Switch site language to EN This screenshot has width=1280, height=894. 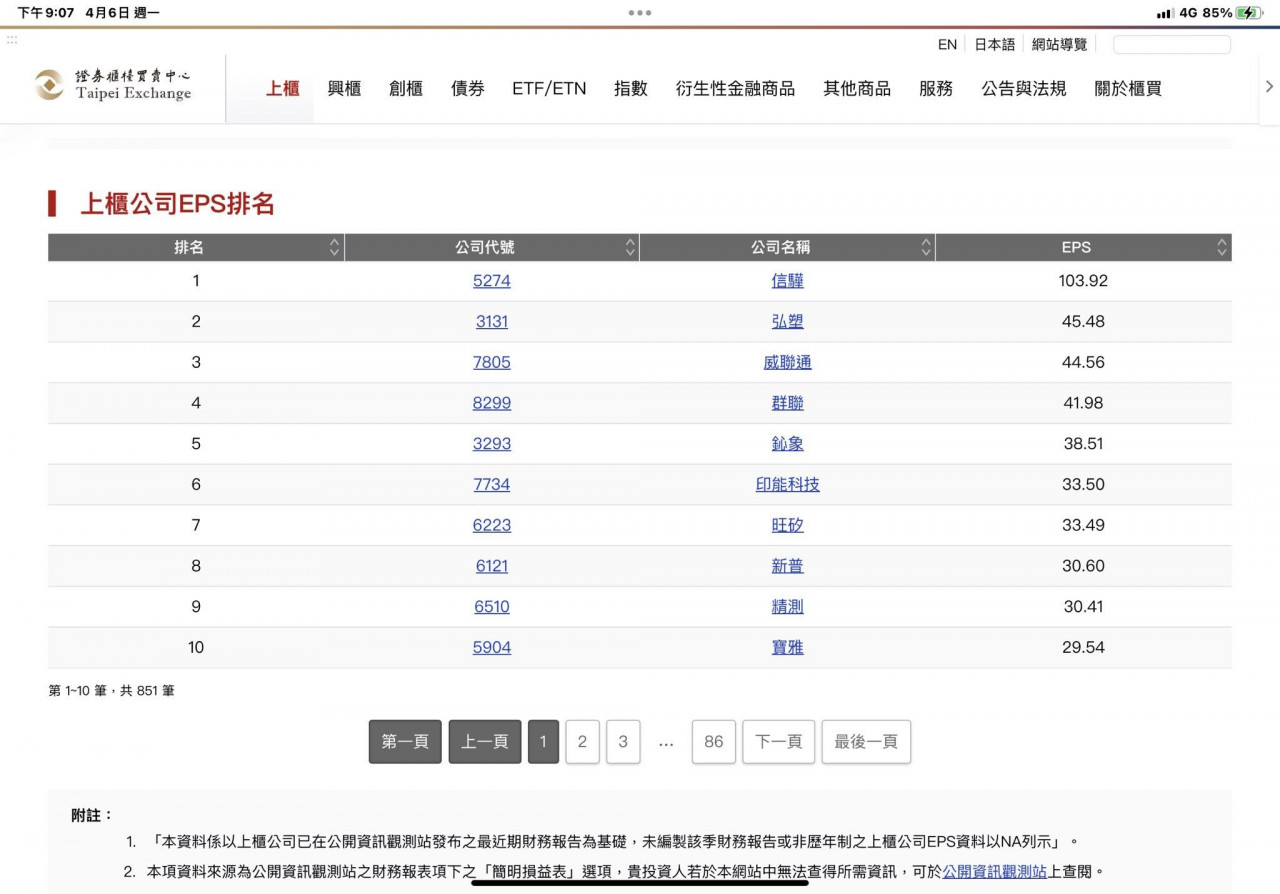(947, 45)
